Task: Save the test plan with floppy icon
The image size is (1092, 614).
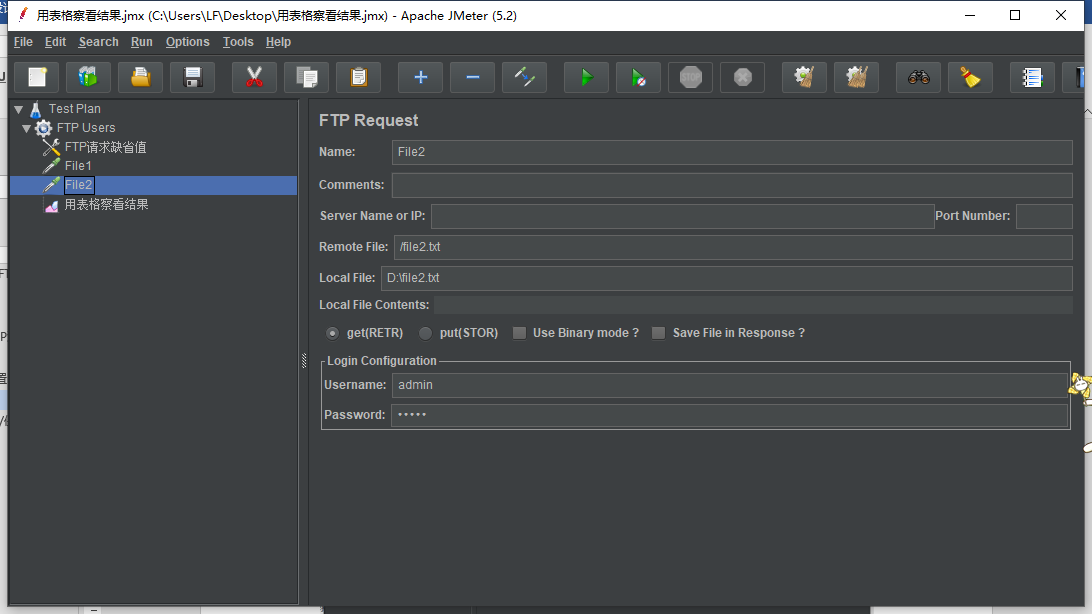Action: click(x=192, y=77)
